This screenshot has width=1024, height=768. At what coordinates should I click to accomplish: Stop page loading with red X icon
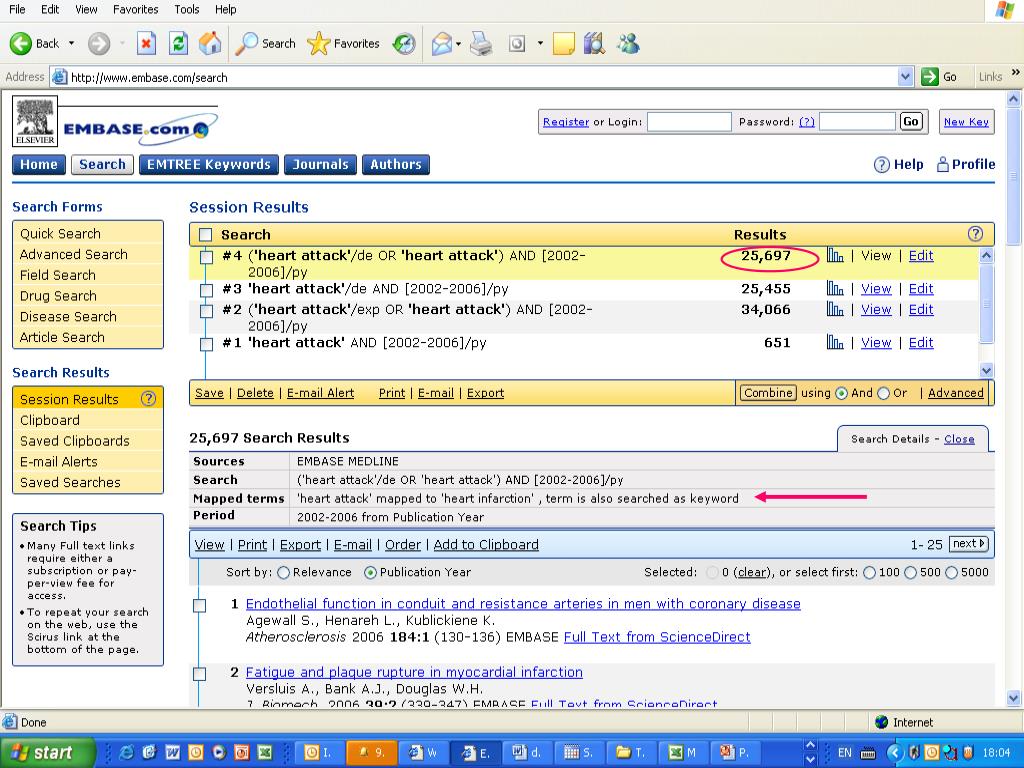coord(146,44)
